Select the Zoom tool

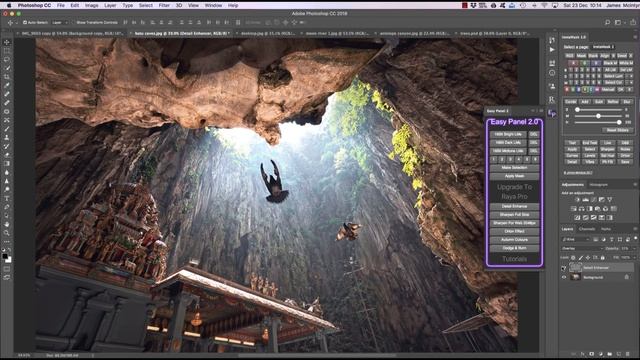pyautogui.click(x=7, y=233)
